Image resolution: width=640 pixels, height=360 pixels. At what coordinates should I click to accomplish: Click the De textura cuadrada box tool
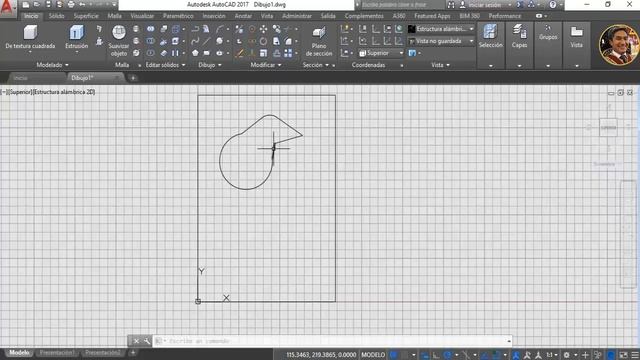[x=30, y=37]
